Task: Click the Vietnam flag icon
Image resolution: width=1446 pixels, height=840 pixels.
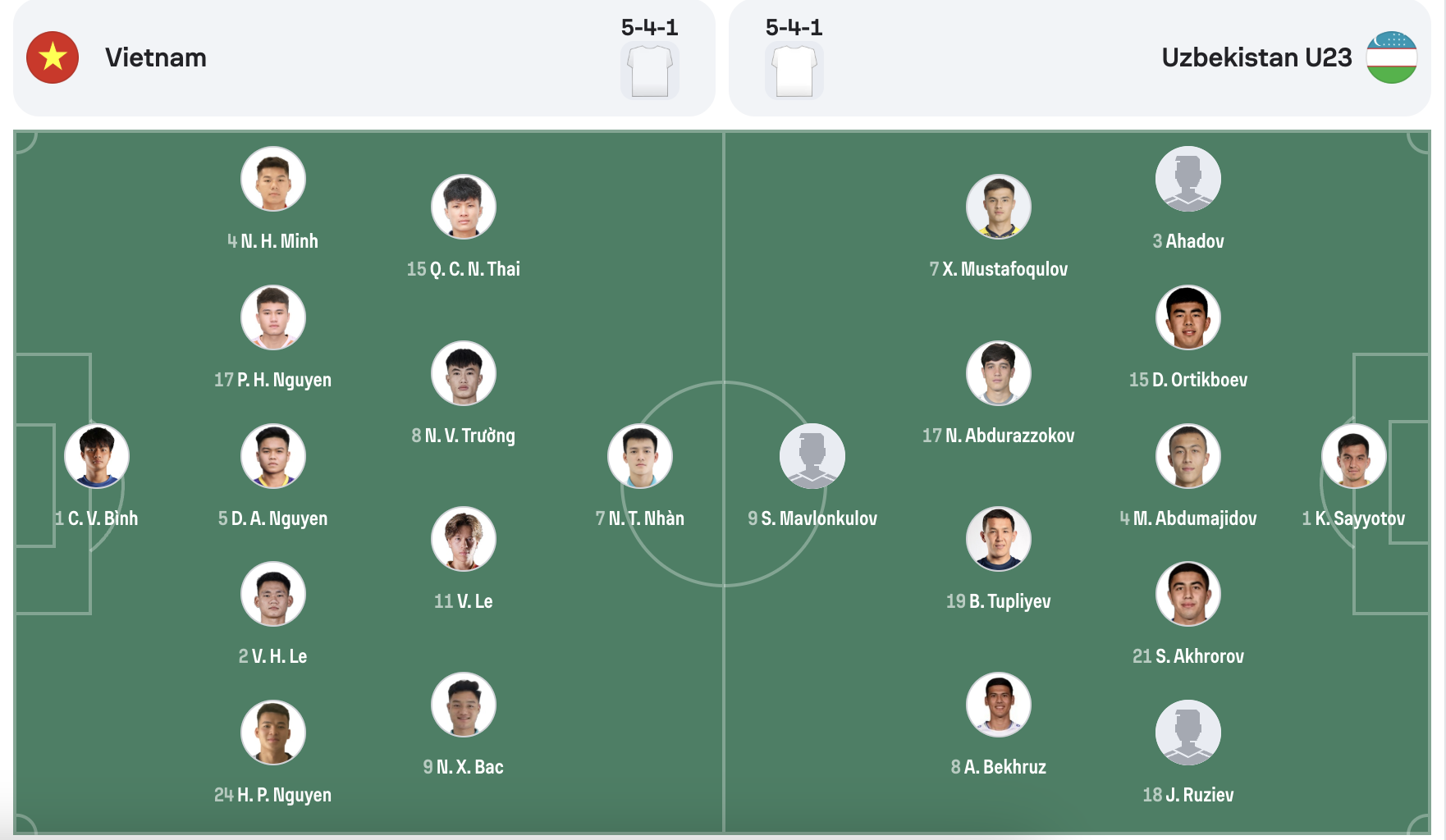Action: 53,57
